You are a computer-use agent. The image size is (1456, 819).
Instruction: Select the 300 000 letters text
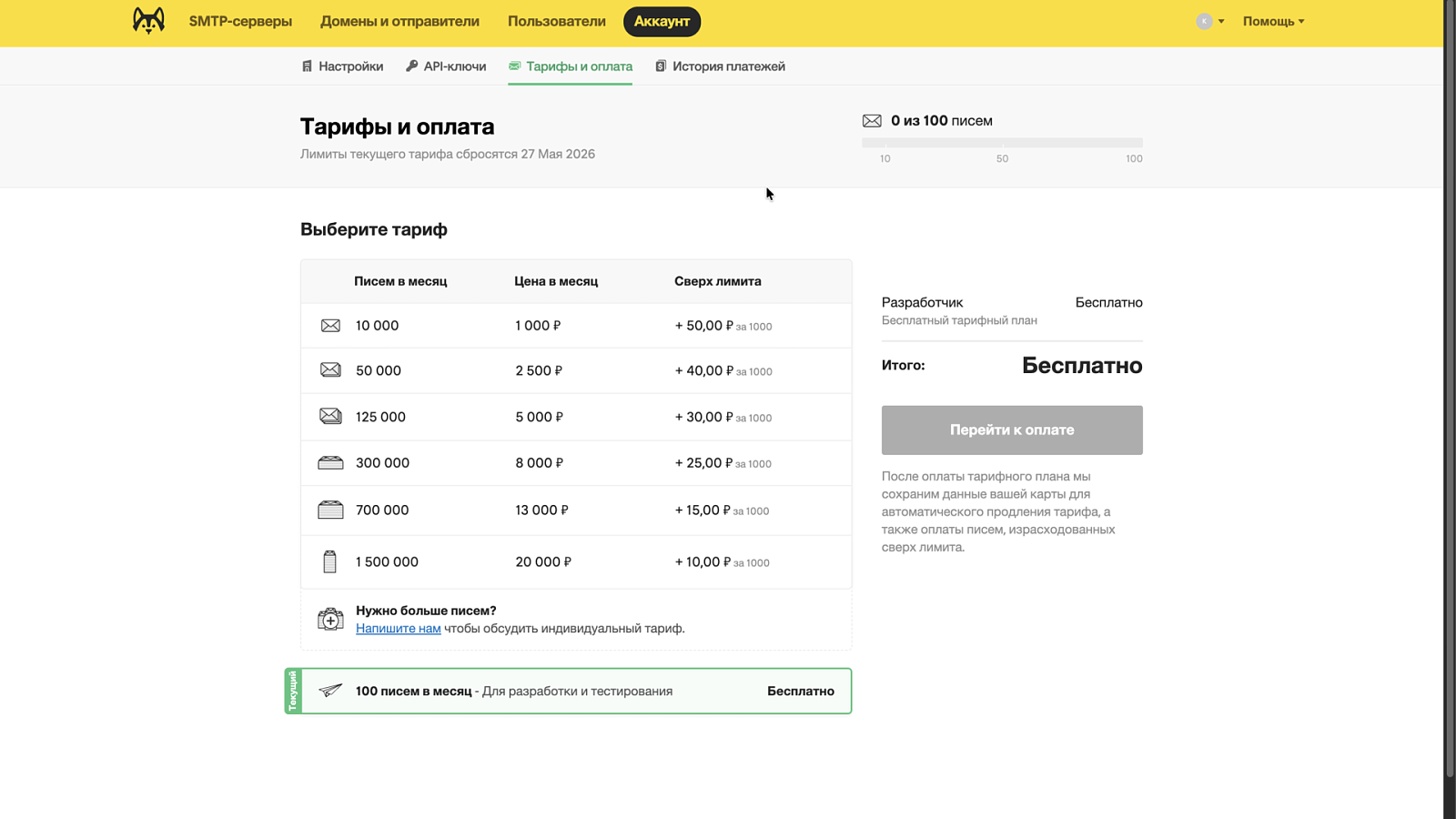(382, 462)
